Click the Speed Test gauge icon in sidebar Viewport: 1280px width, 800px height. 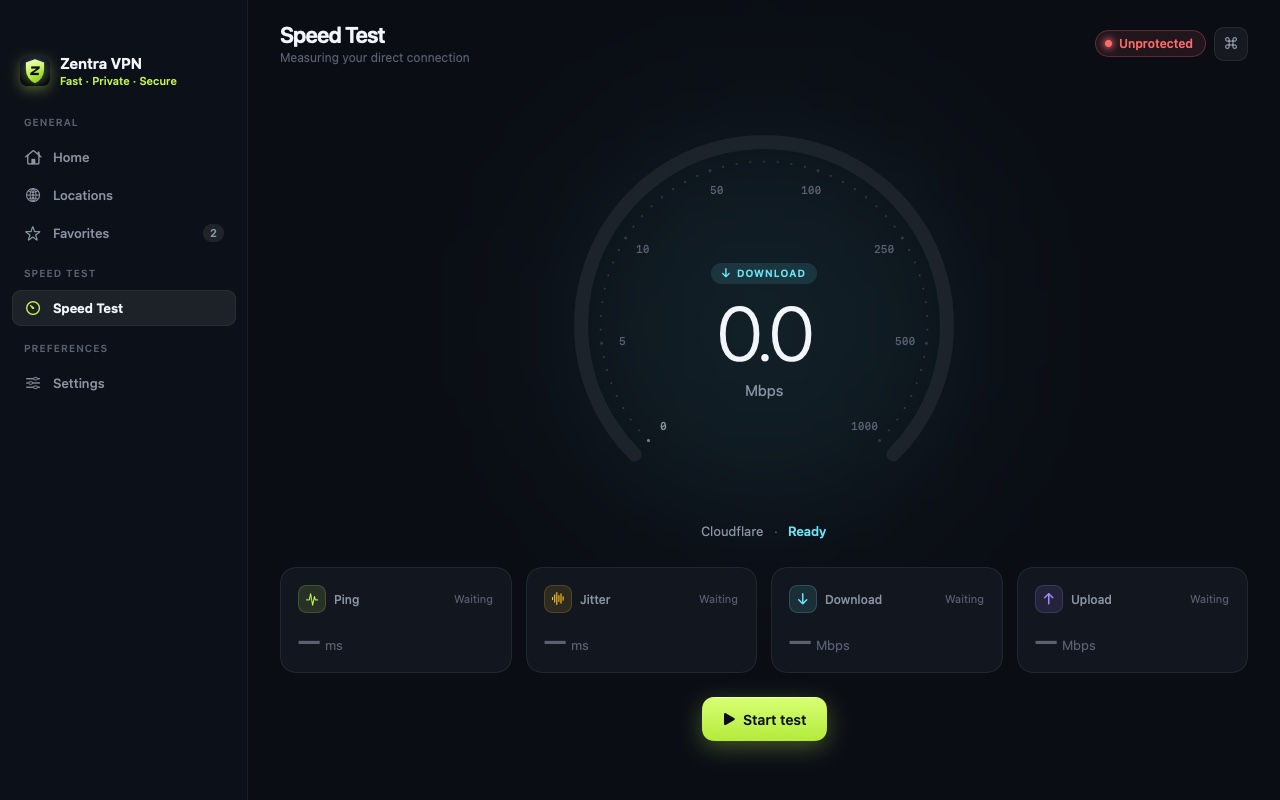(33, 308)
